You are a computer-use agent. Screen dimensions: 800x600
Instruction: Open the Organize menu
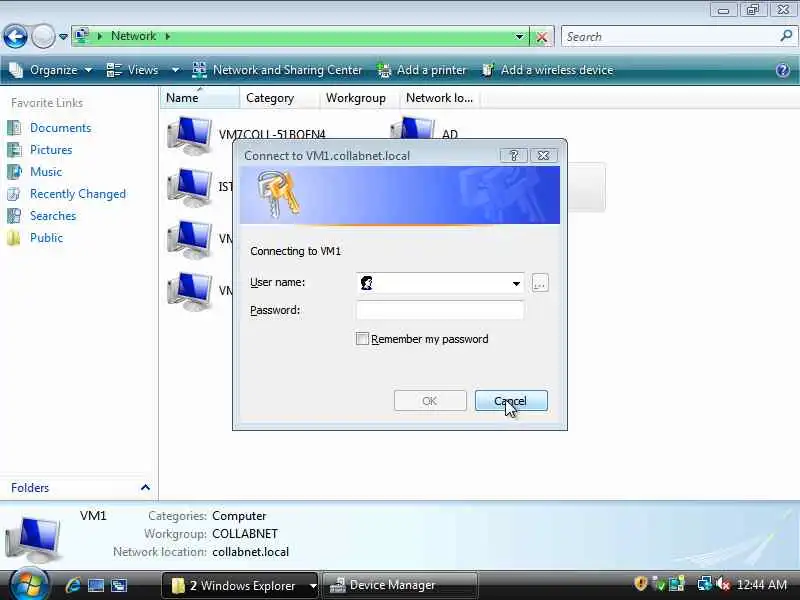click(51, 70)
